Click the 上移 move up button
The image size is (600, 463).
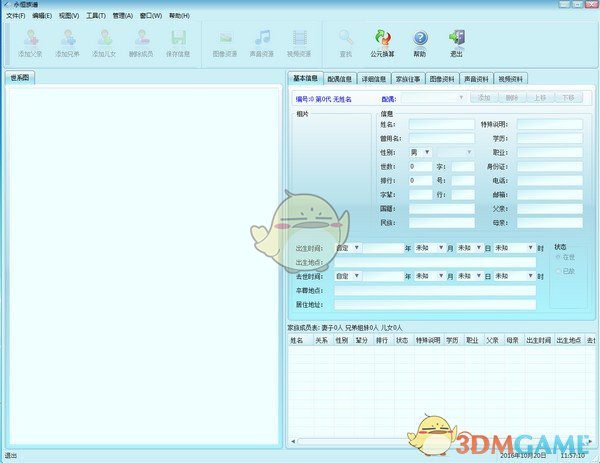540,98
